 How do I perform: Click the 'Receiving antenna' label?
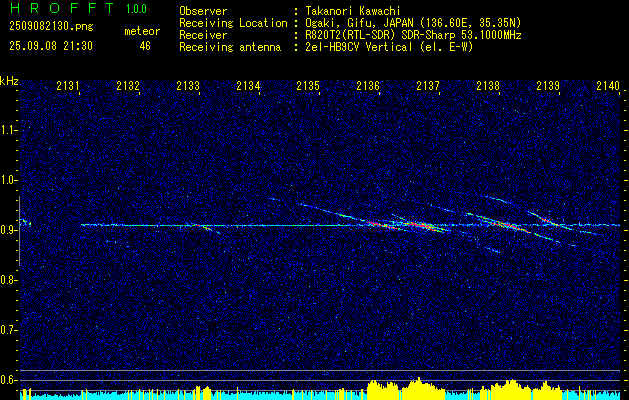pyautogui.click(x=230, y=47)
